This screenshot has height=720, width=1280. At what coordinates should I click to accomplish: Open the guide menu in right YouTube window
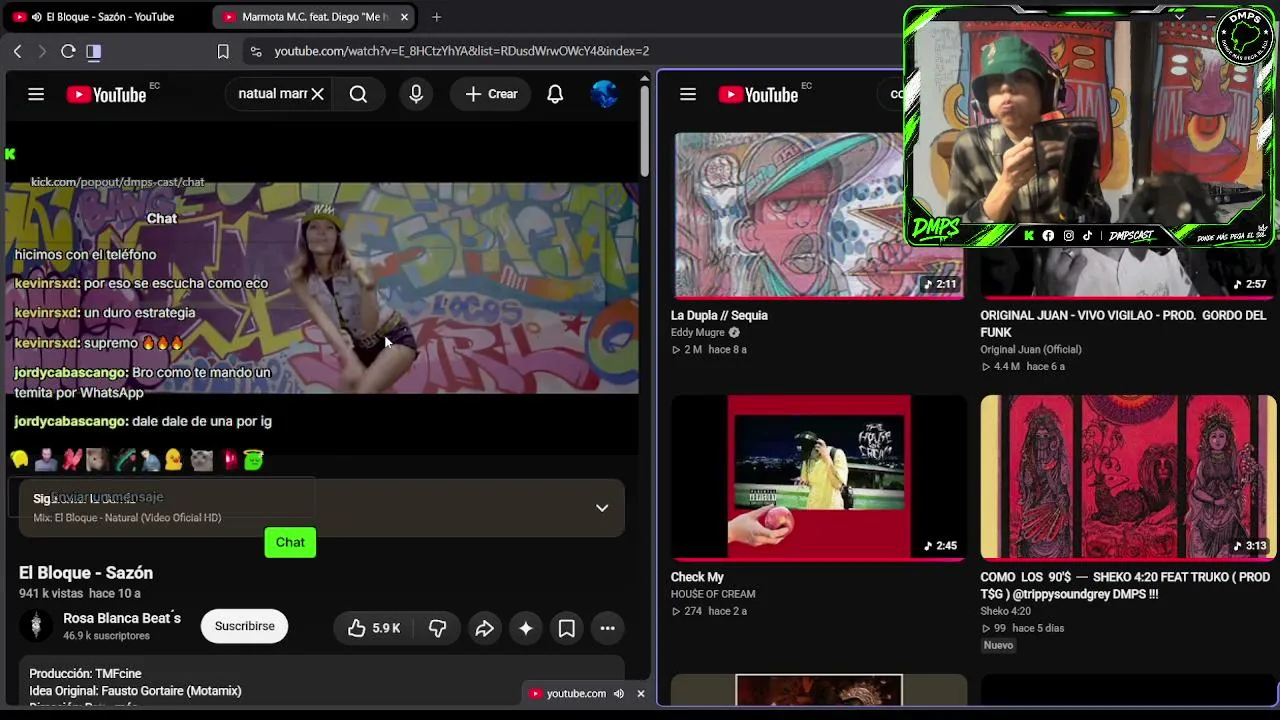[688, 94]
